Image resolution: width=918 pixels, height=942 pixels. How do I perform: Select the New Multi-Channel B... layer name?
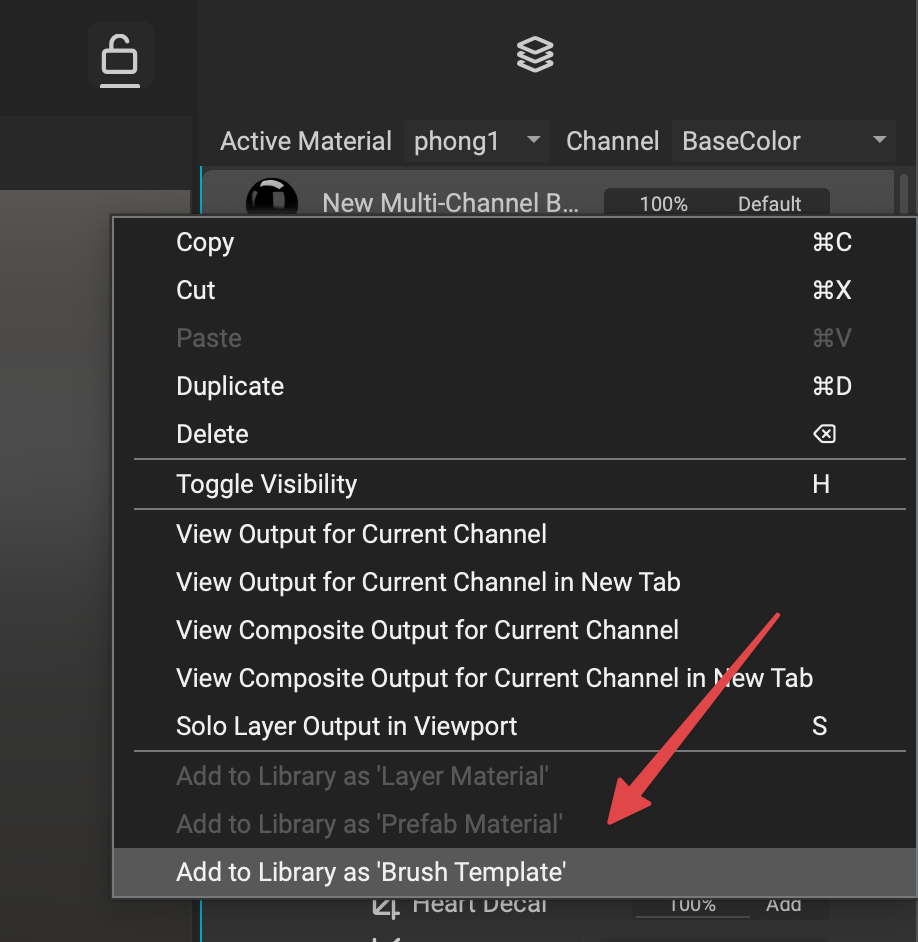(x=450, y=204)
